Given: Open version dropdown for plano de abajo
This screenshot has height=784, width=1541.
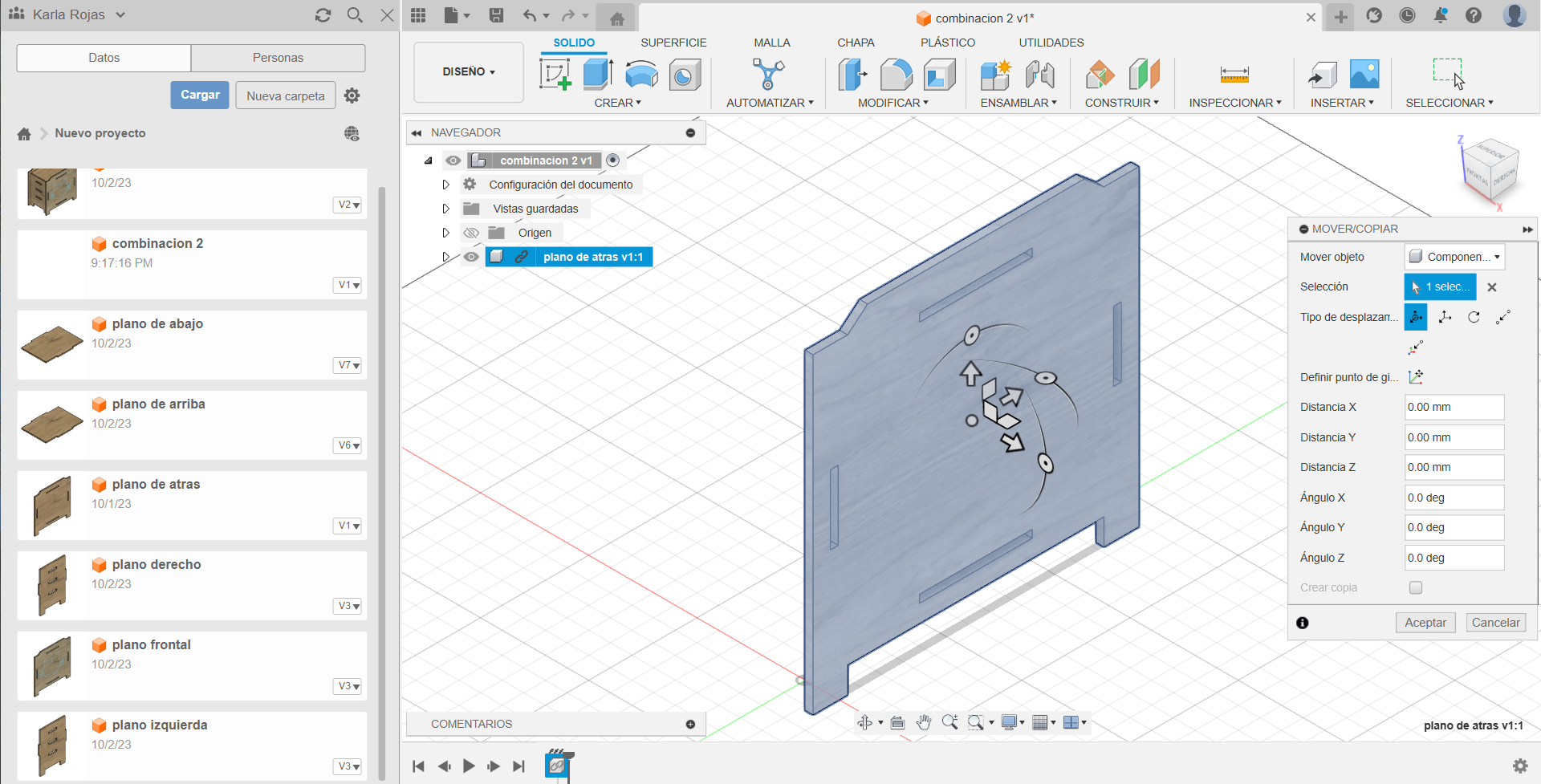Looking at the screenshot, I should coord(348,365).
